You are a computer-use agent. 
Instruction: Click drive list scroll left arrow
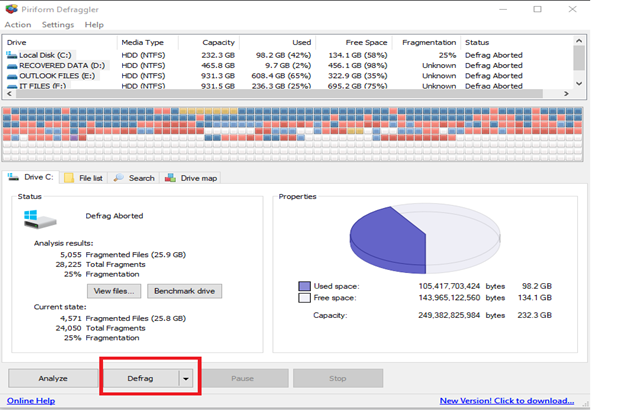pyautogui.click(x=9, y=94)
